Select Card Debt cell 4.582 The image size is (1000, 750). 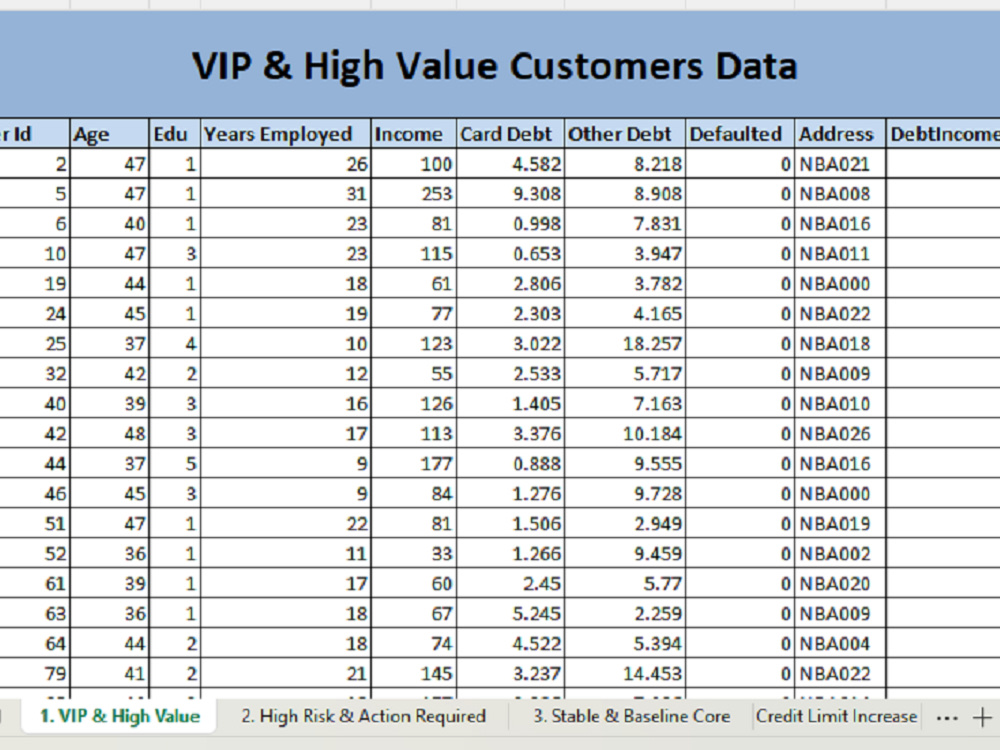[x=510, y=164]
